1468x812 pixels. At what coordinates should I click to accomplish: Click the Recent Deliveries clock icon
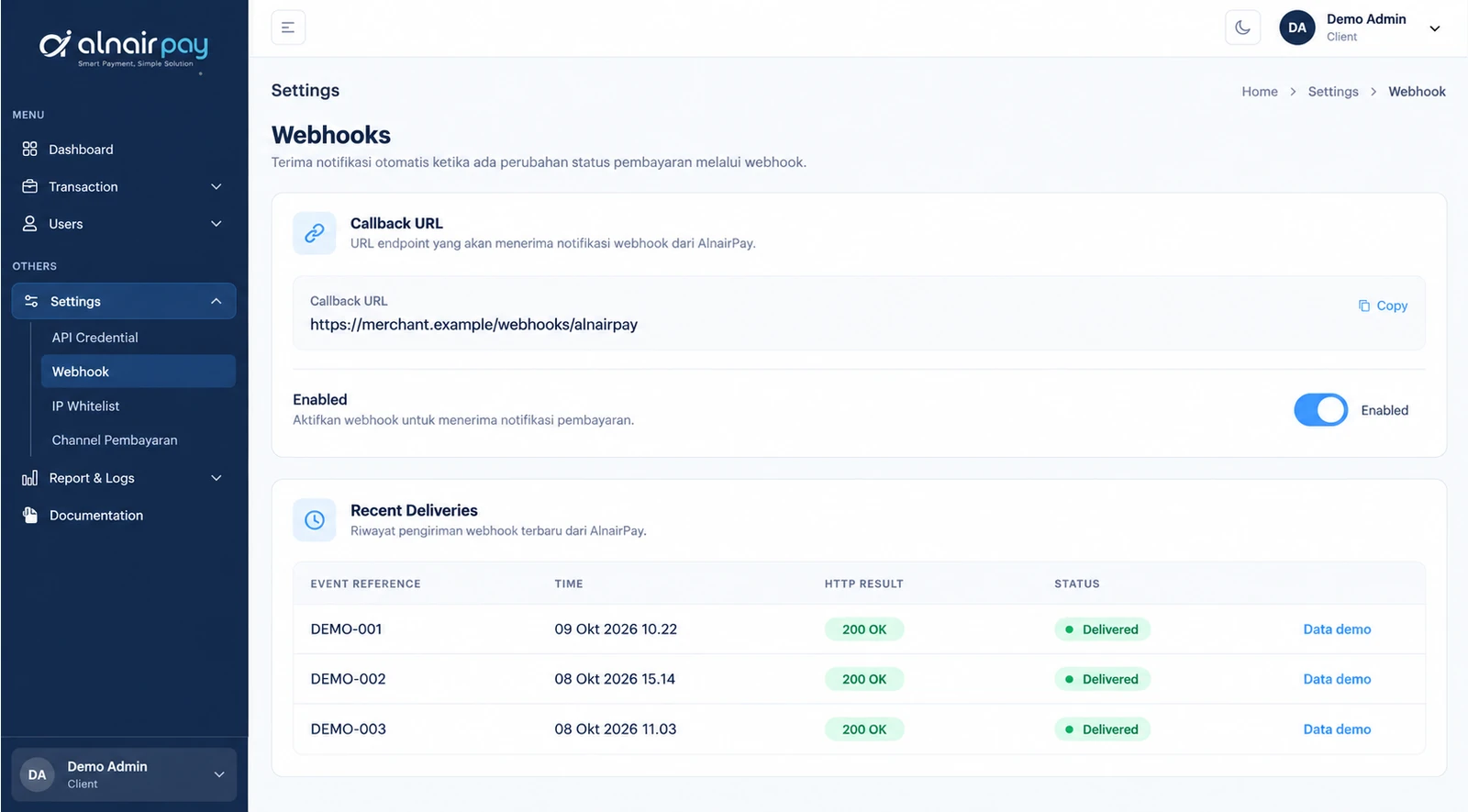click(315, 520)
